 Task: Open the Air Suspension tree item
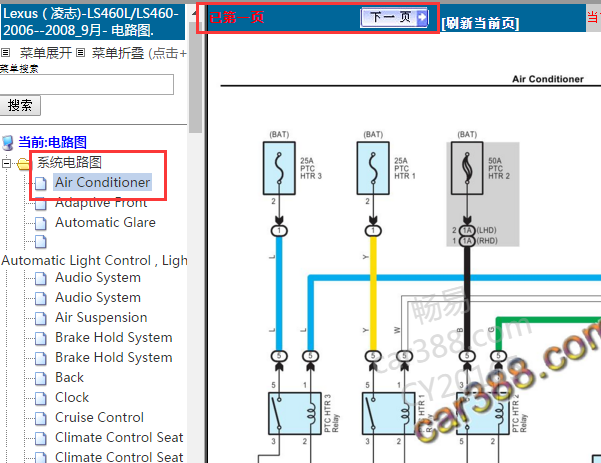[x=101, y=317]
